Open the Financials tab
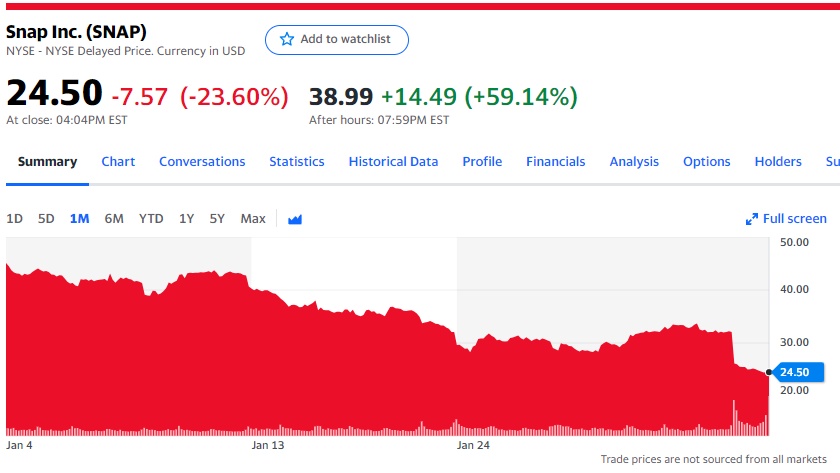 pyautogui.click(x=556, y=161)
